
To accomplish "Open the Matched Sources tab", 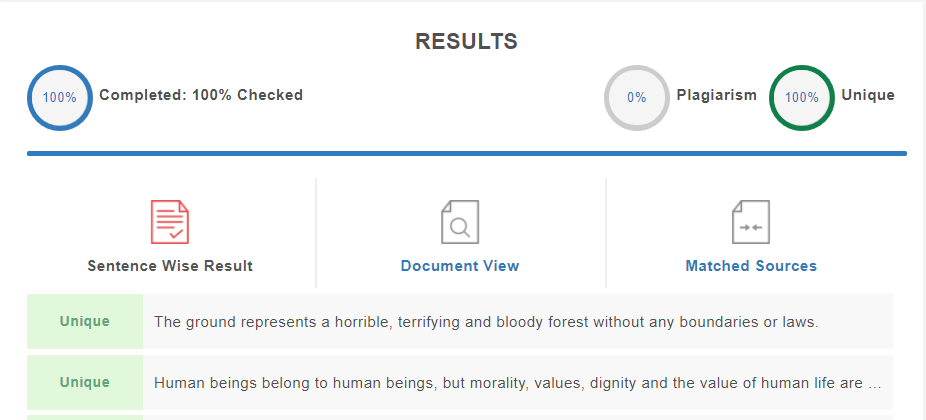I will coord(751,266).
